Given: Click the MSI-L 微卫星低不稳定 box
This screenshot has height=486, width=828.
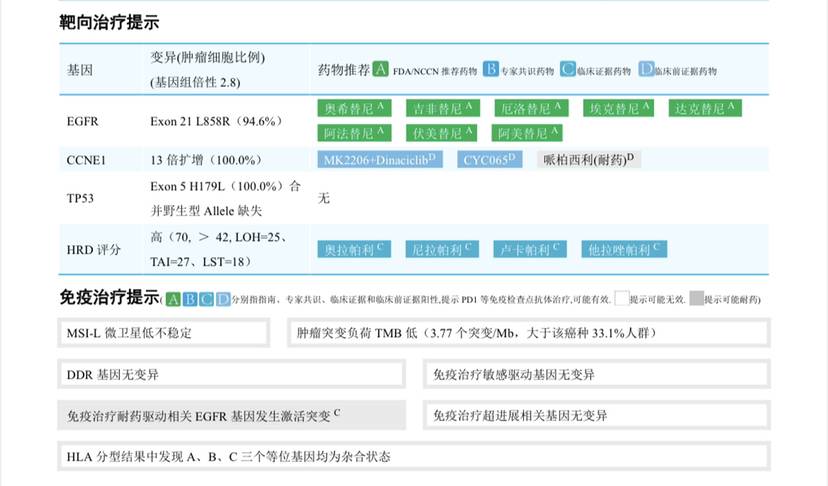Looking at the screenshot, I should 163,332.
